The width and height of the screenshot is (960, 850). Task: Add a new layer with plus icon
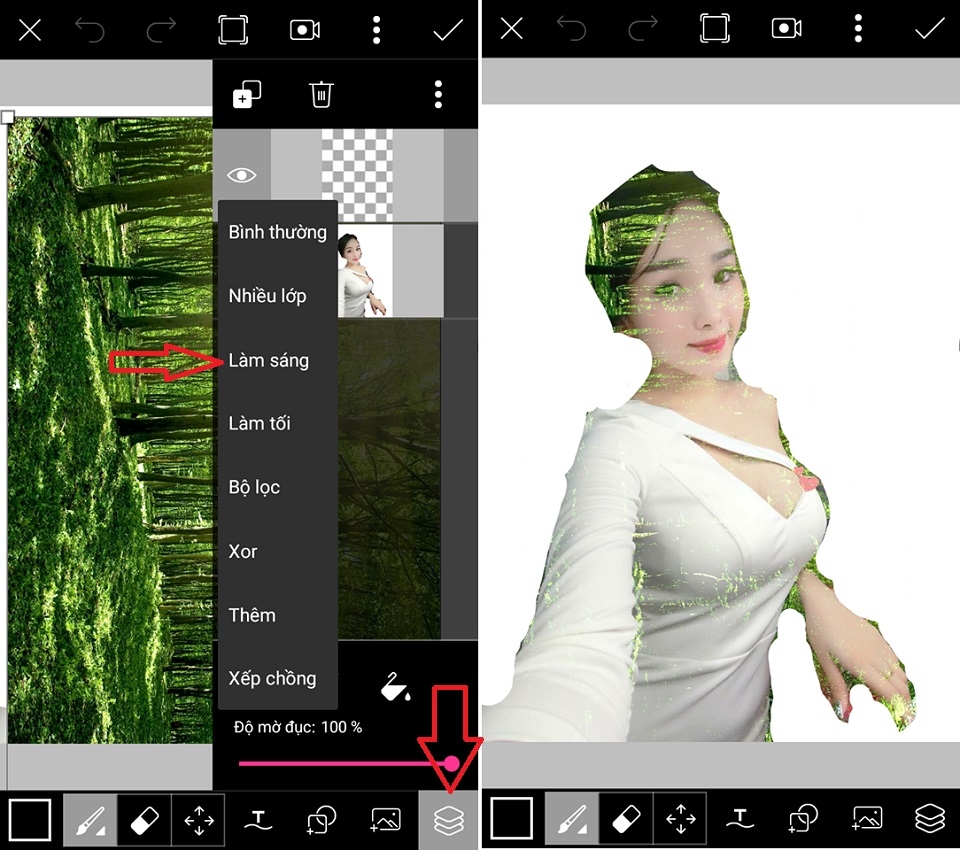(x=247, y=94)
